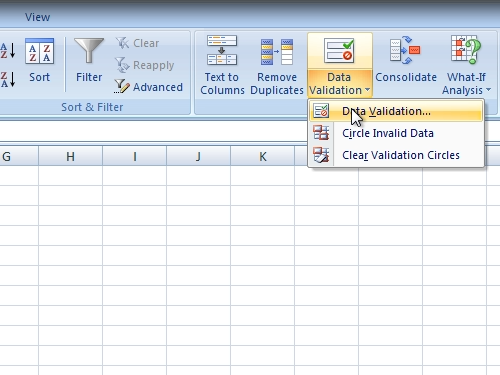Open the Consolidate icon
The height and width of the screenshot is (375, 500).
click(405, 50)
